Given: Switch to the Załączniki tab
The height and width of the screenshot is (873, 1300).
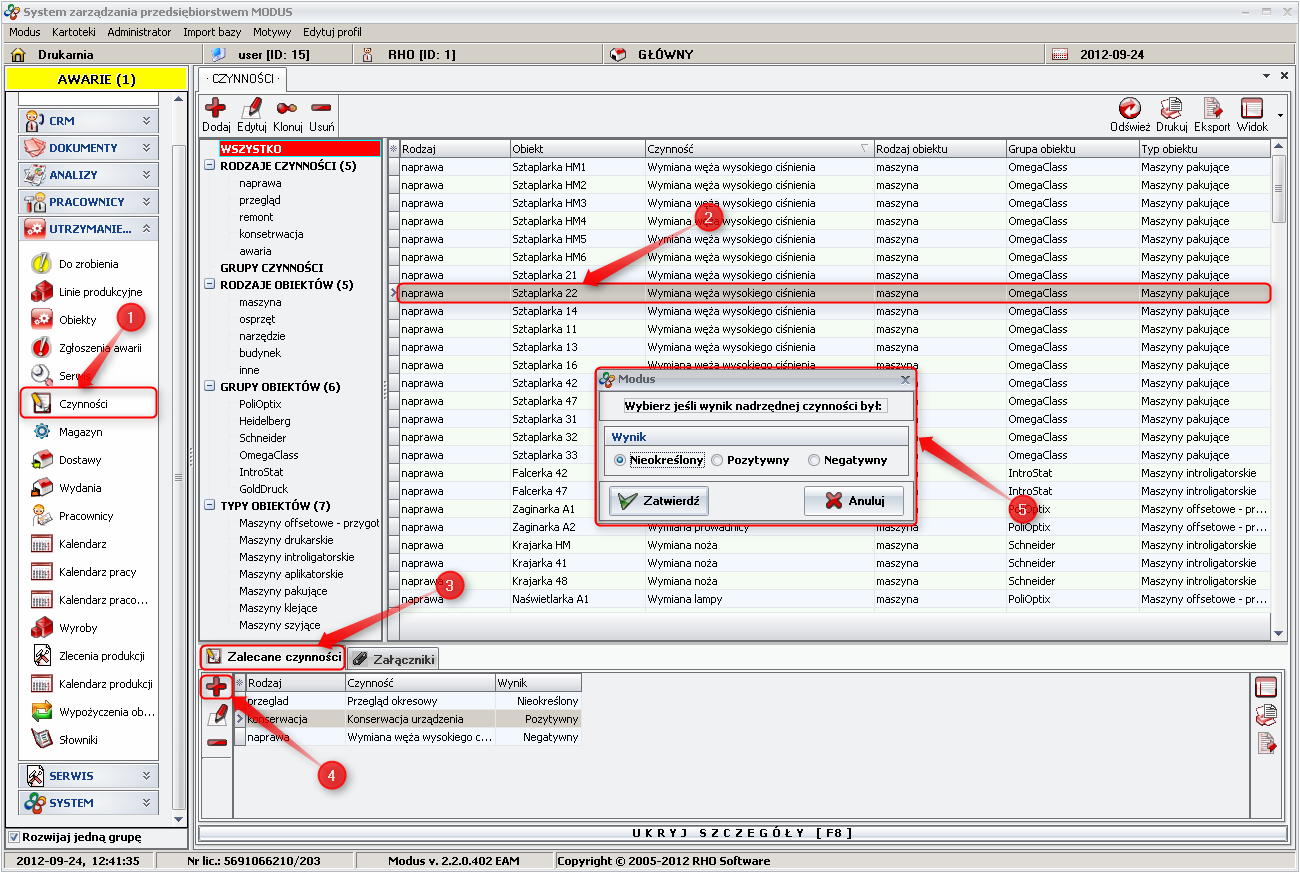Looking at the screenshot, I should click(x=393, y=660).
